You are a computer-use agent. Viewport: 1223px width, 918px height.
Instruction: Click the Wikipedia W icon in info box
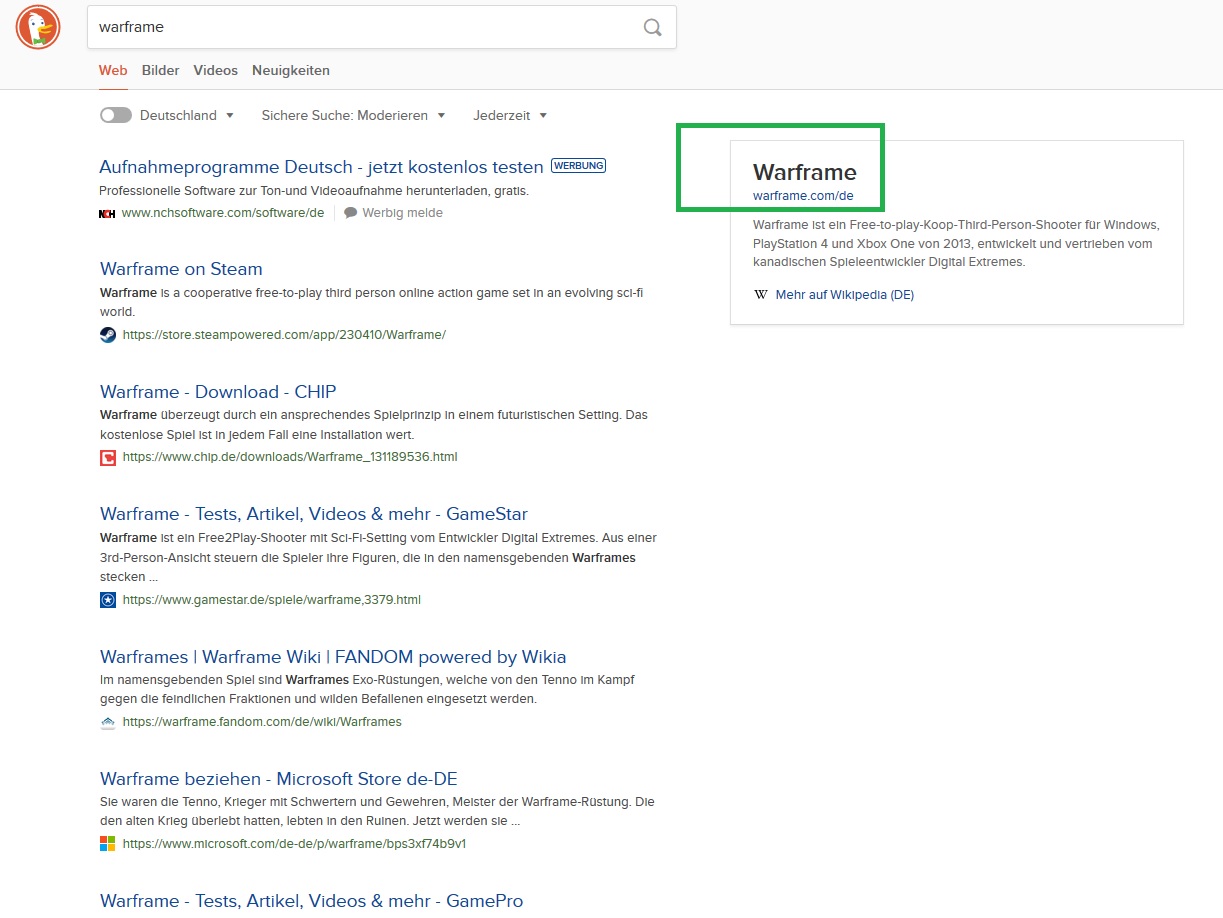click(761, 295)
